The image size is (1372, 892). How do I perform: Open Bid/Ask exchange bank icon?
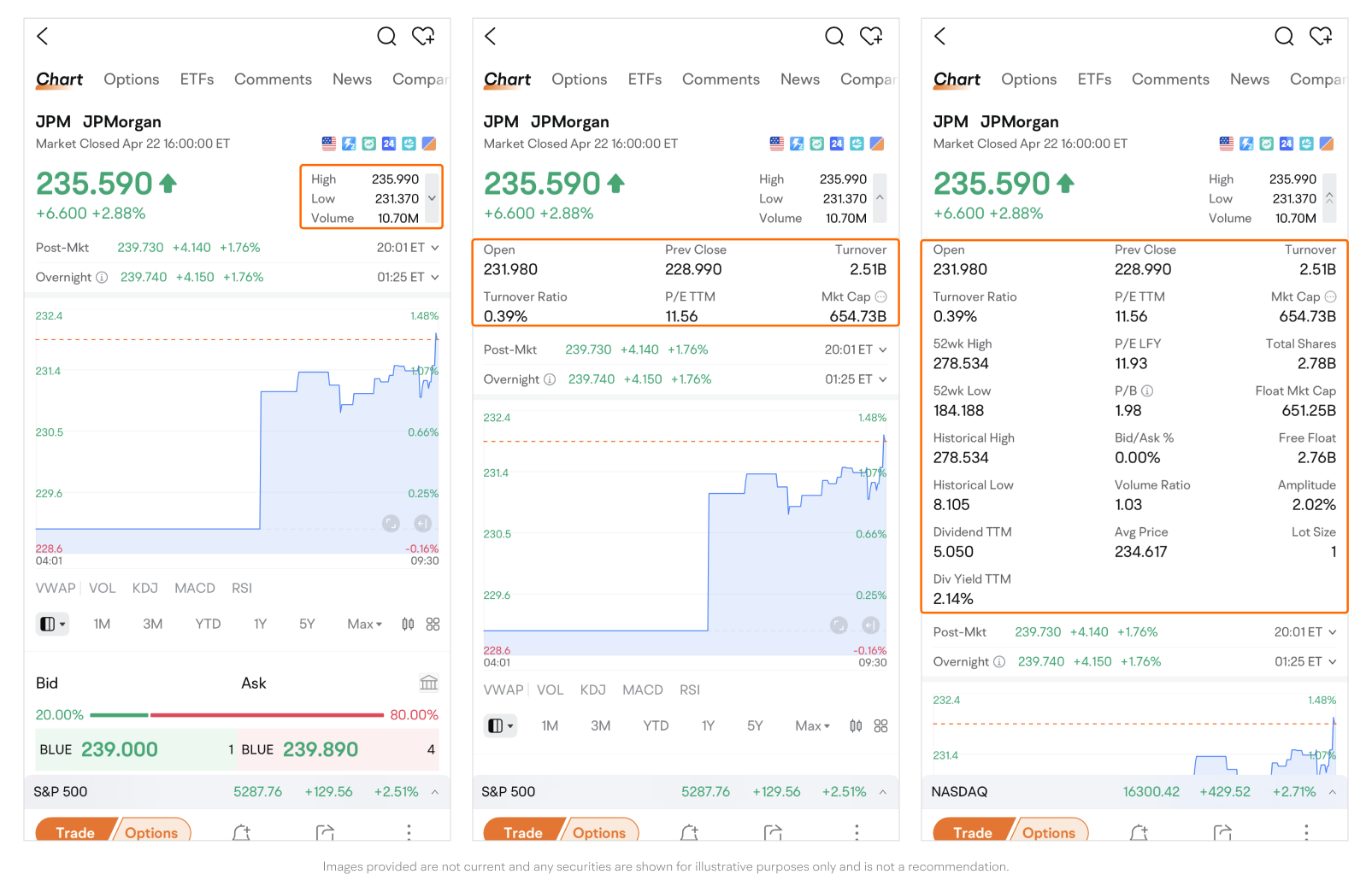[428, 683]
